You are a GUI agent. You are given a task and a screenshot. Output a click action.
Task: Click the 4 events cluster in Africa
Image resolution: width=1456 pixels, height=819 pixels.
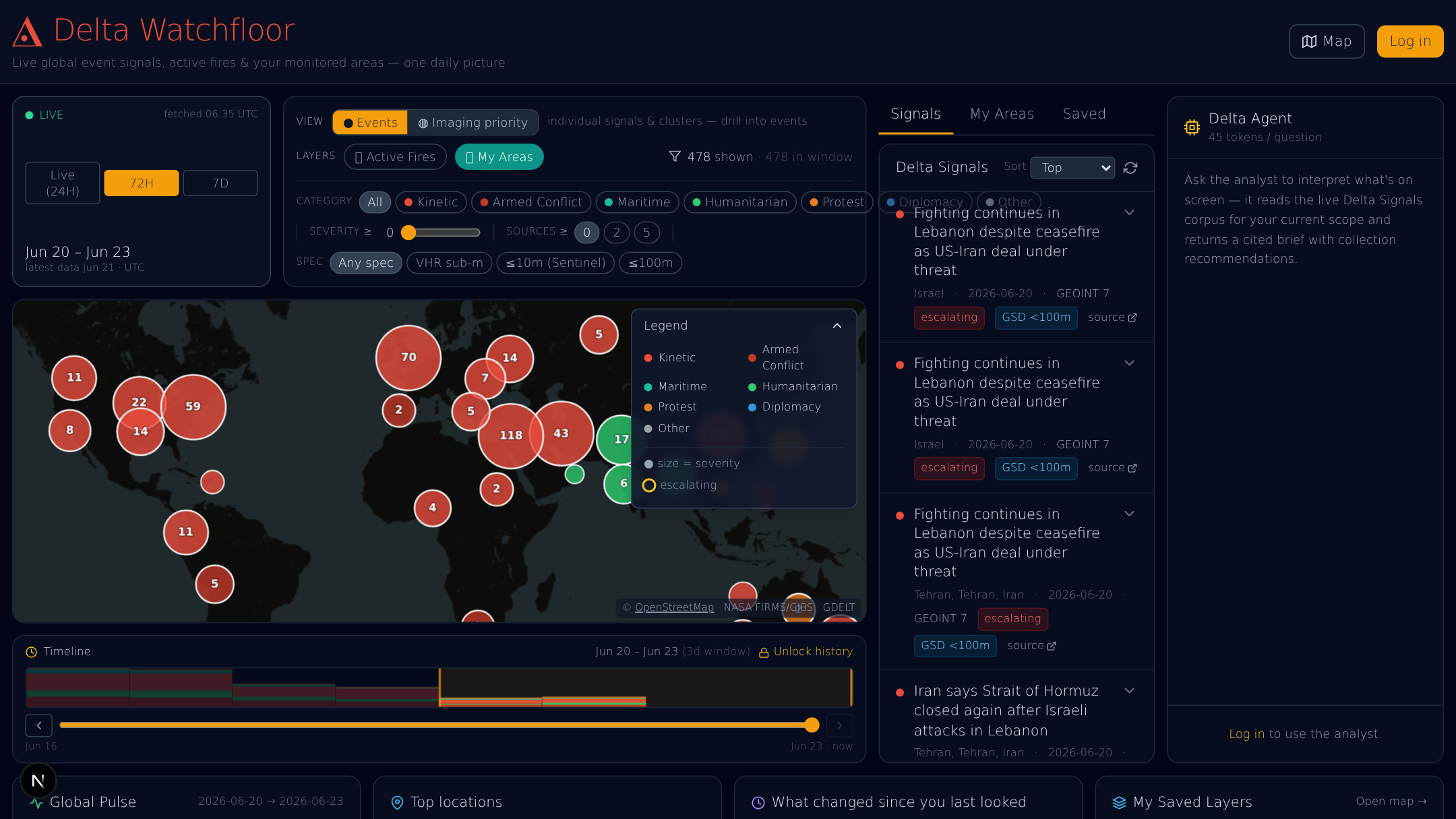(433, 508)
